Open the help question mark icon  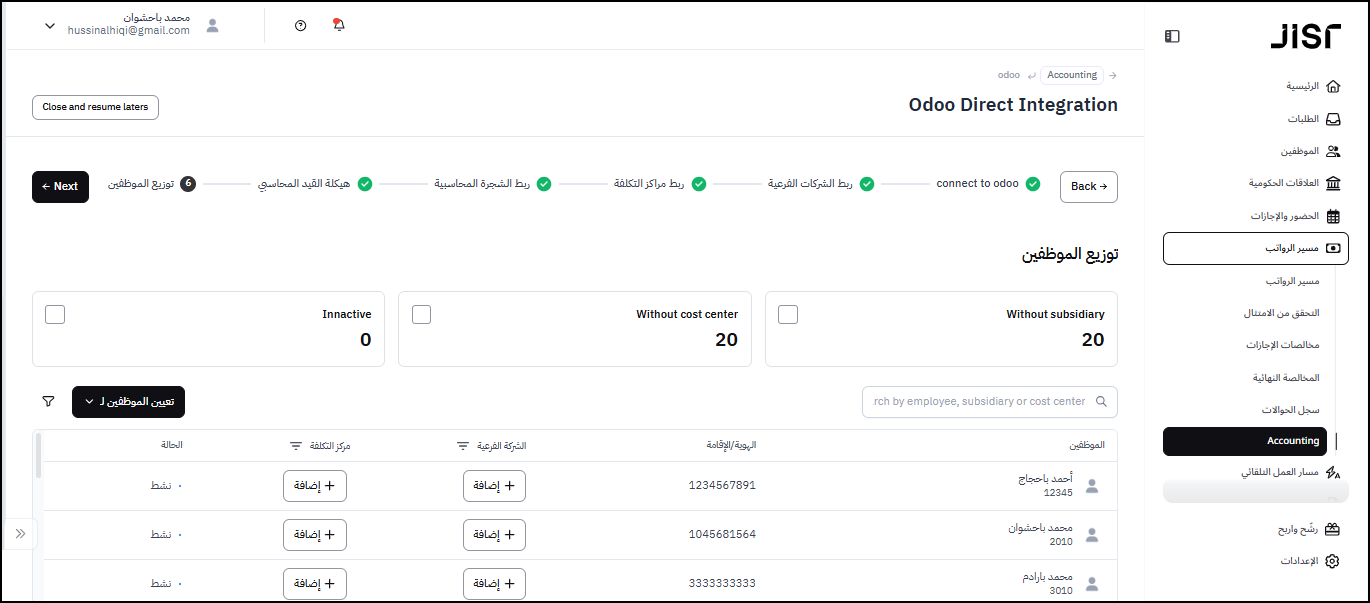301,26
